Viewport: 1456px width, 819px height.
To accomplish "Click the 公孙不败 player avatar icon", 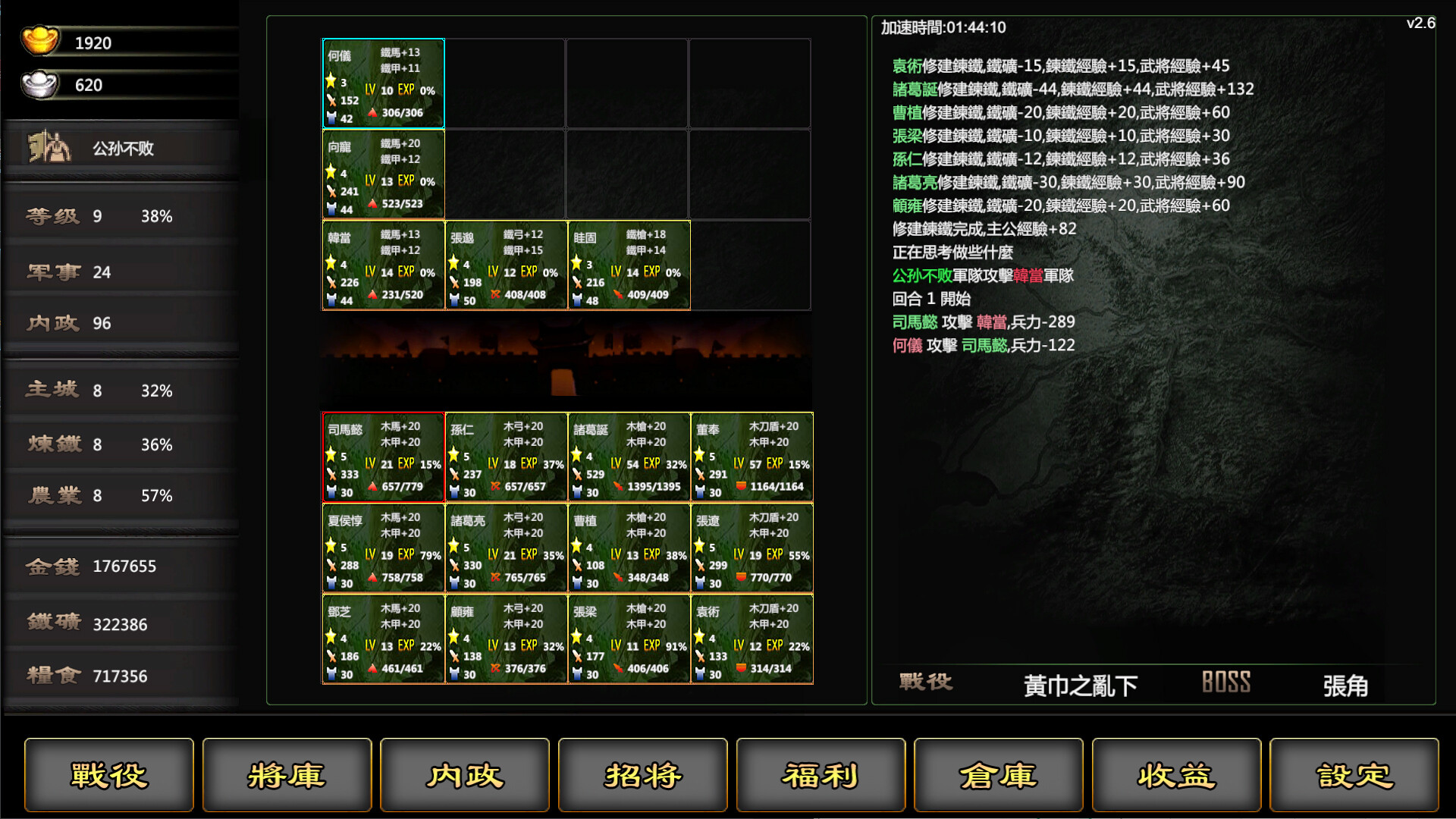I will tap(49, 147).
